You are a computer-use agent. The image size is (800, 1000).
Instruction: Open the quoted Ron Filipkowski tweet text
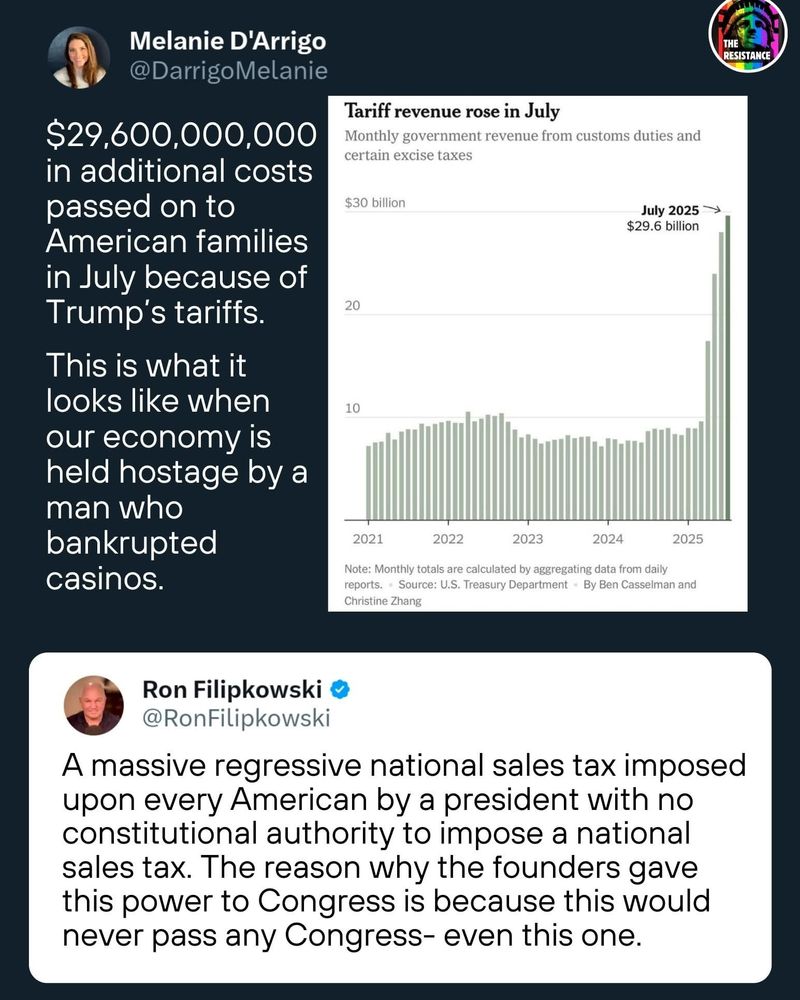coord(404,850)
